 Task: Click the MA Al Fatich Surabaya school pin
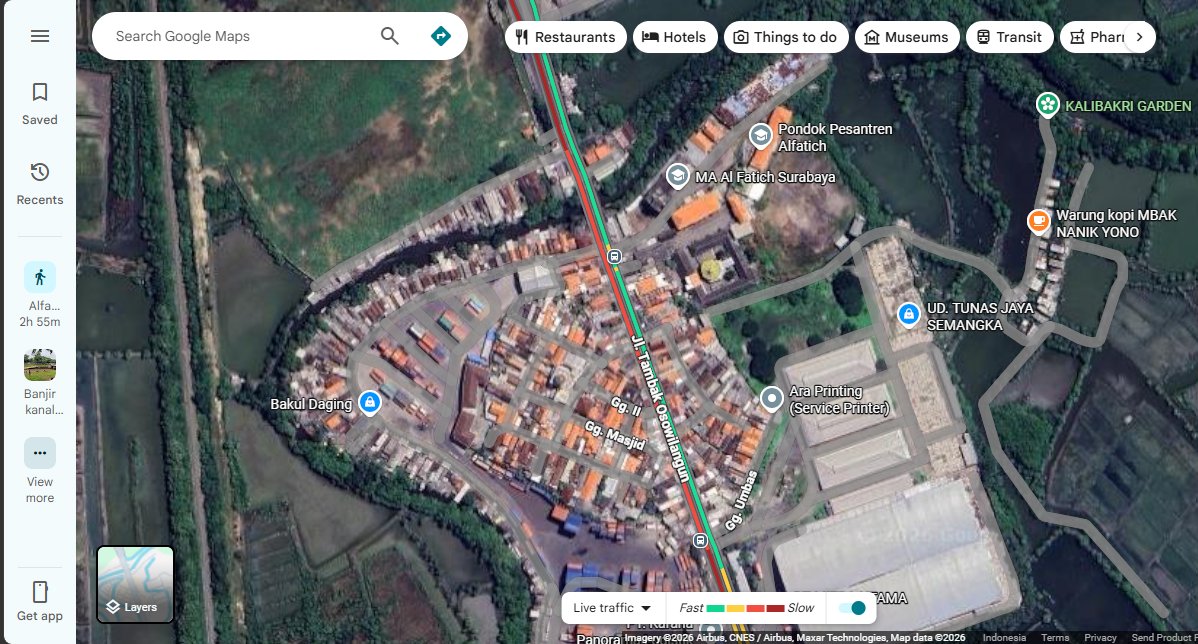pos(678,176)
